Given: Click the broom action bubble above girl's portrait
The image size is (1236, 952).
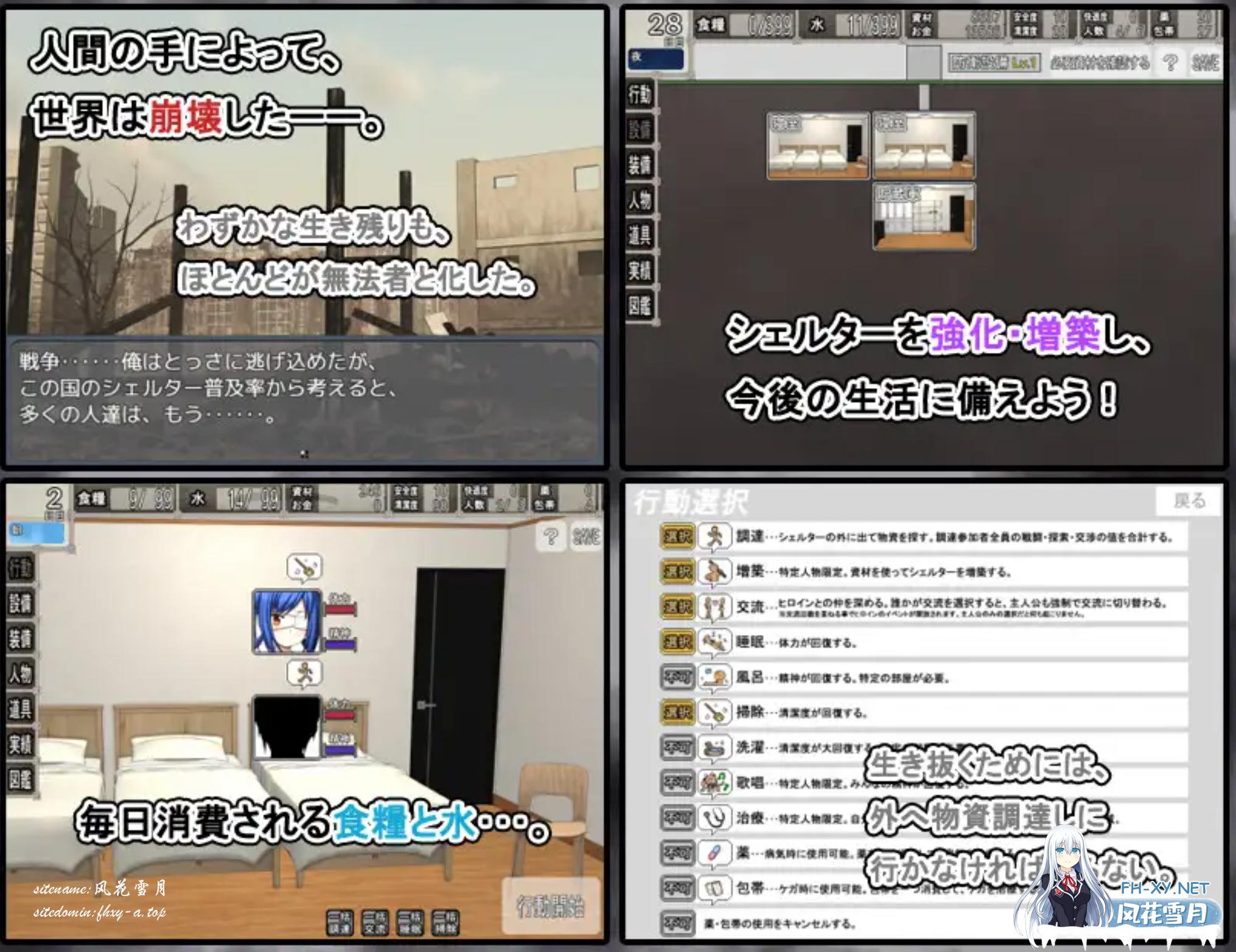Looking at the screenshot, I should tap(304, 568).
